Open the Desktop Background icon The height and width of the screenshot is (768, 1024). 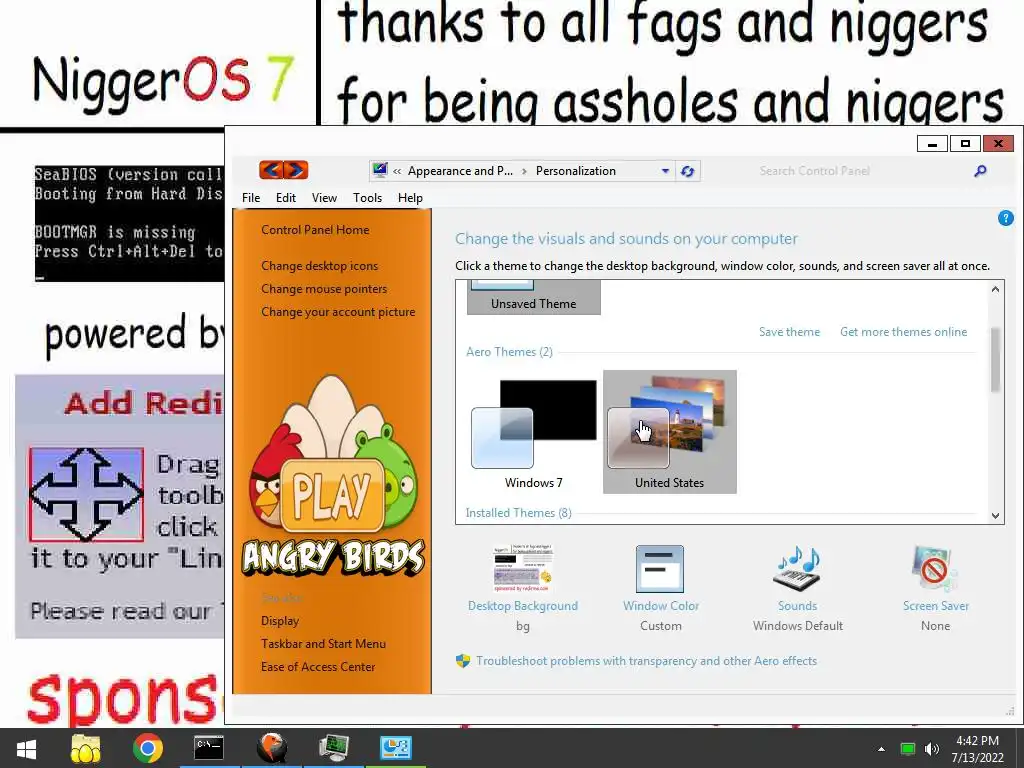[522, 569]
